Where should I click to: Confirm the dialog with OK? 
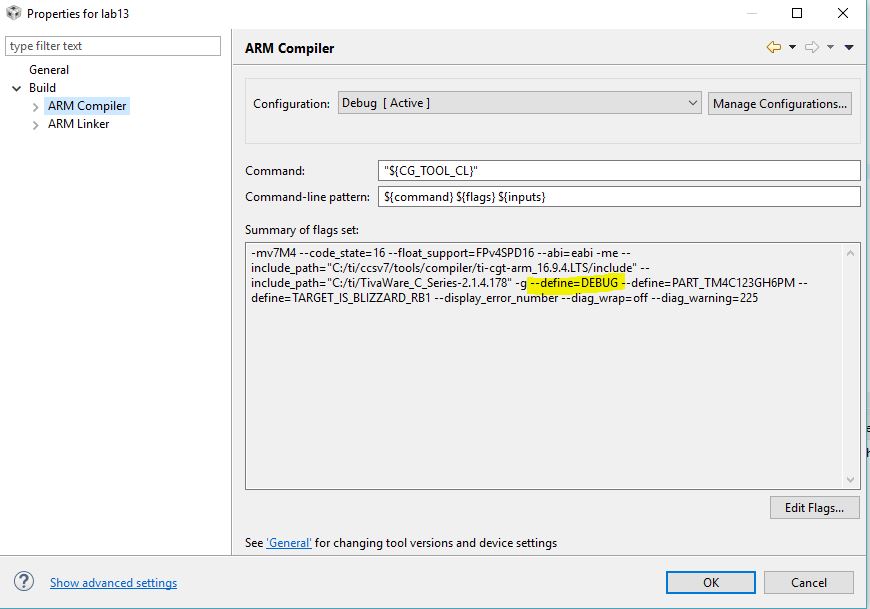click(x=710, y=582)
